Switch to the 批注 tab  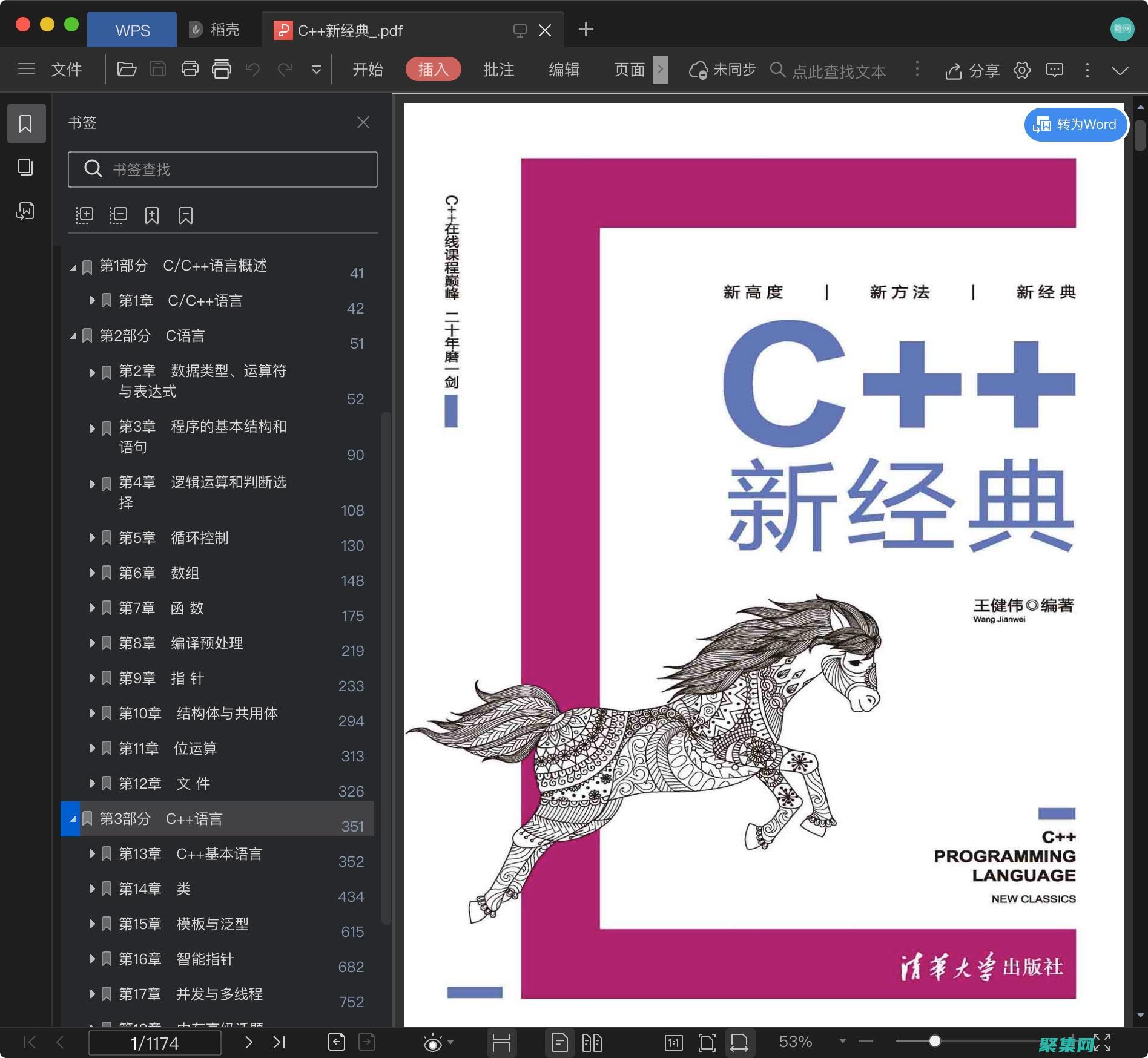(x=498, y=70)
